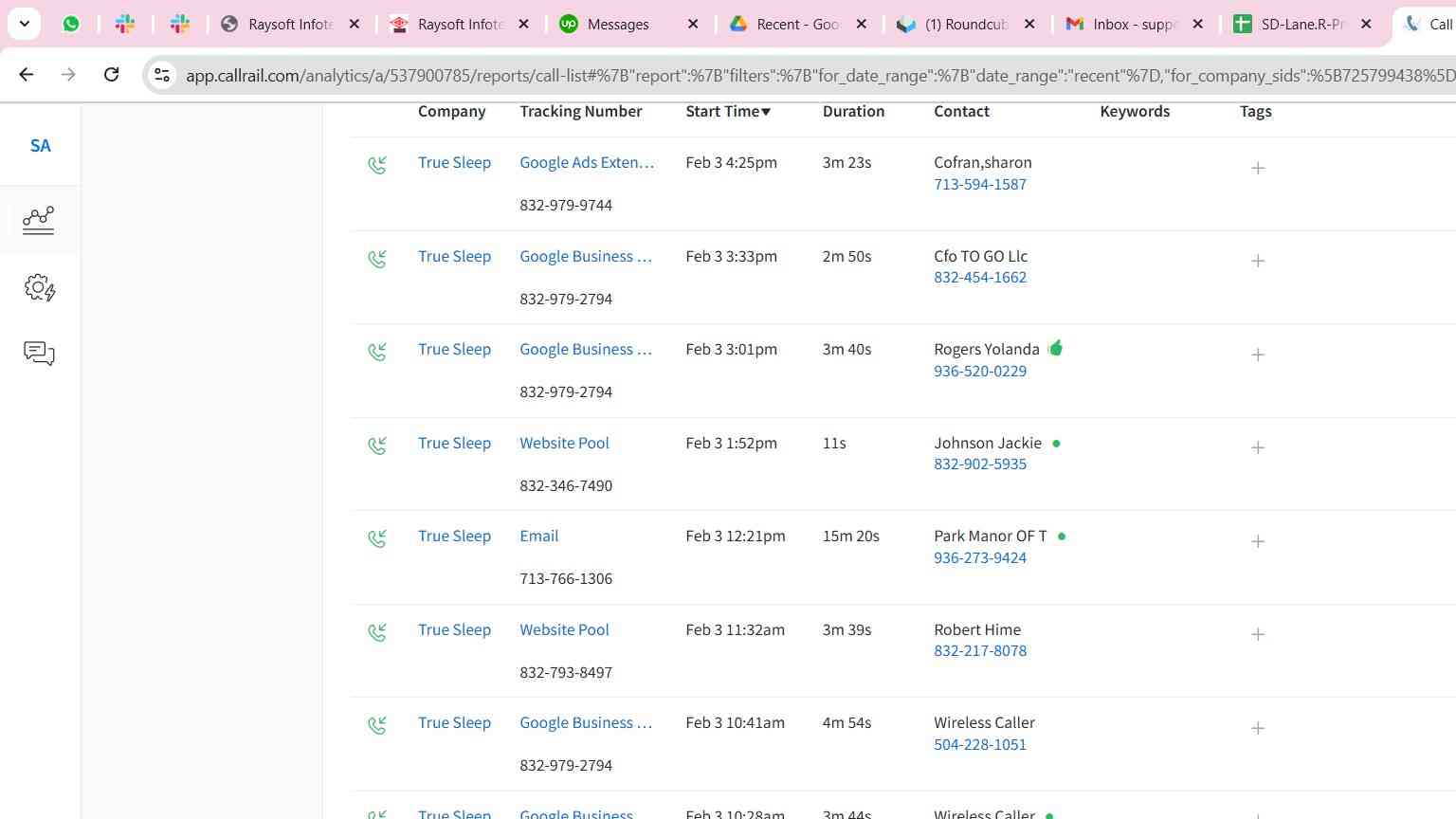The width and height of the screenshot is (1456, 819).
Task: Click the Company column header
Action: [x=451, y=112]
